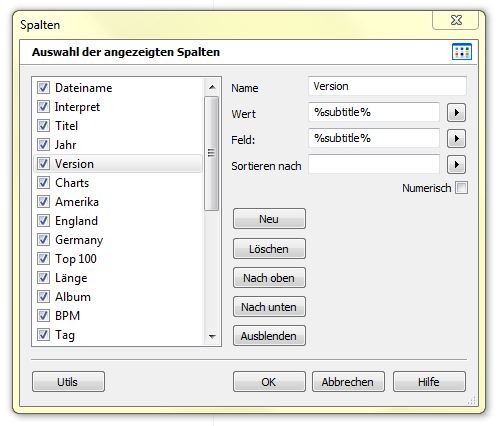Click the Löschen button
500x426 pixels.
(269, 249)
